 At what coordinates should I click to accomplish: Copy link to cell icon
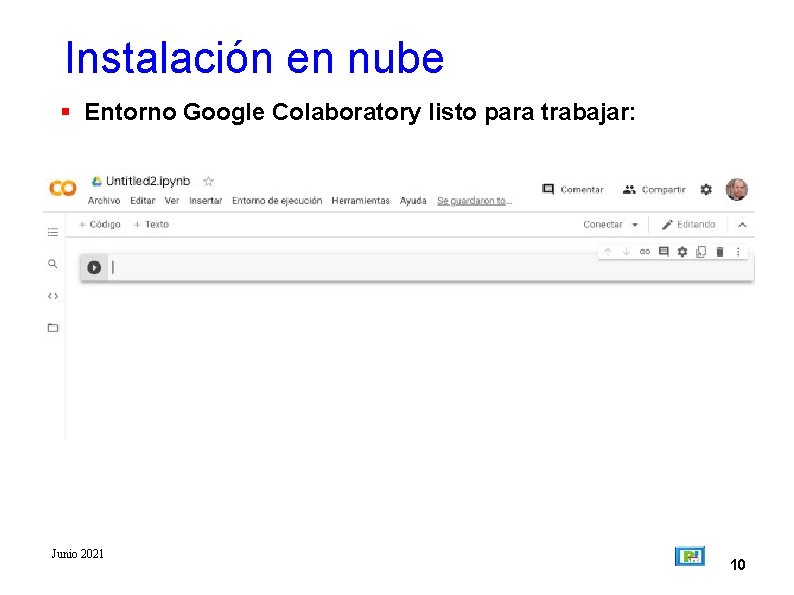645,251
